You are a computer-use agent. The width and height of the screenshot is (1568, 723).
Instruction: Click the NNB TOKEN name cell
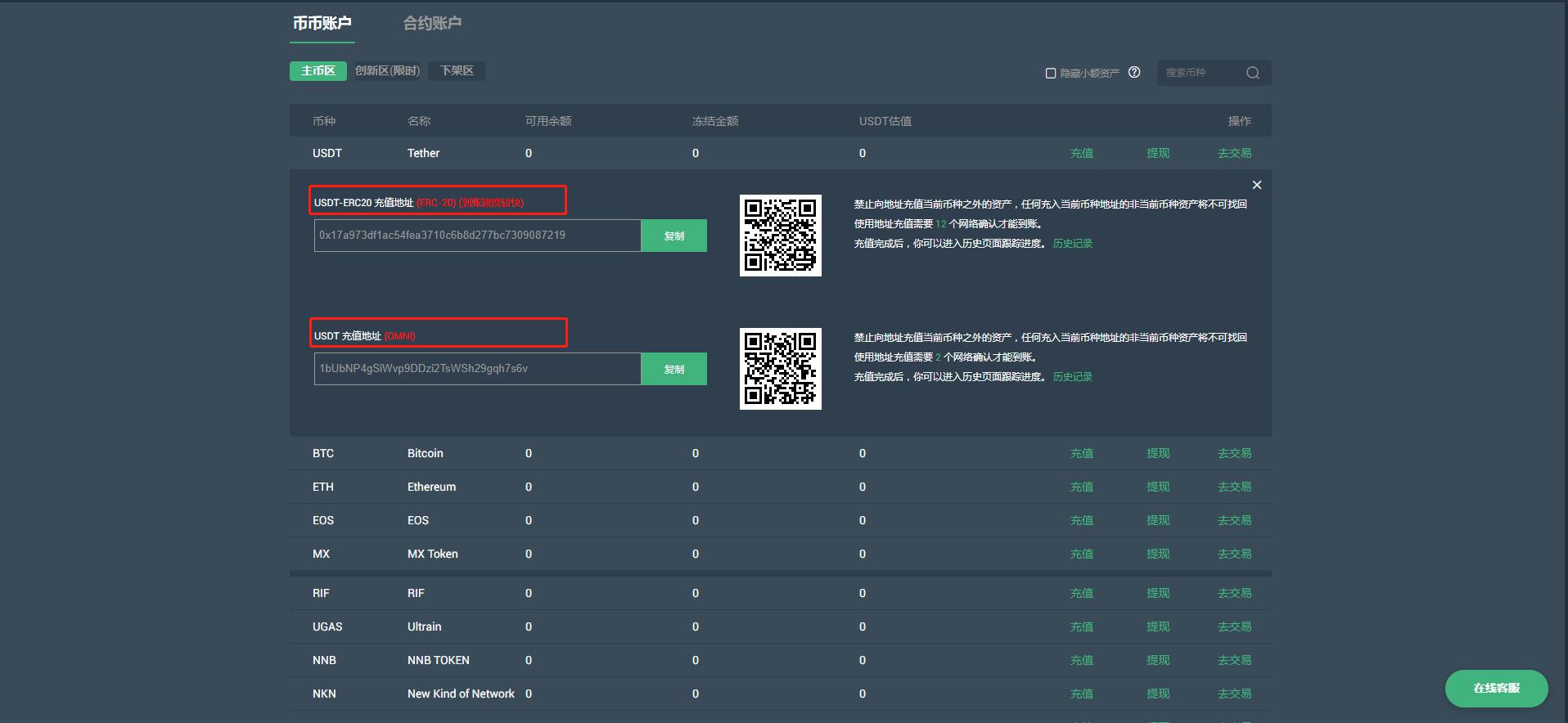pos(438,660)
